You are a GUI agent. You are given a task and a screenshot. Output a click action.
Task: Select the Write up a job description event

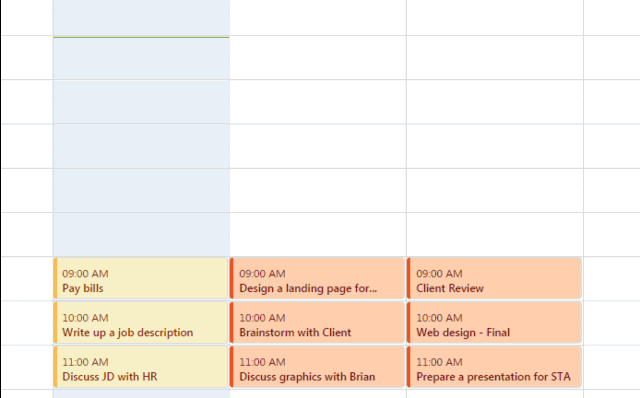140,322
